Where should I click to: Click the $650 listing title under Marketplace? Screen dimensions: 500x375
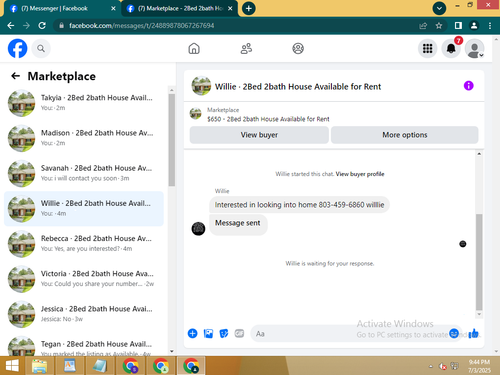coord(268,119)
